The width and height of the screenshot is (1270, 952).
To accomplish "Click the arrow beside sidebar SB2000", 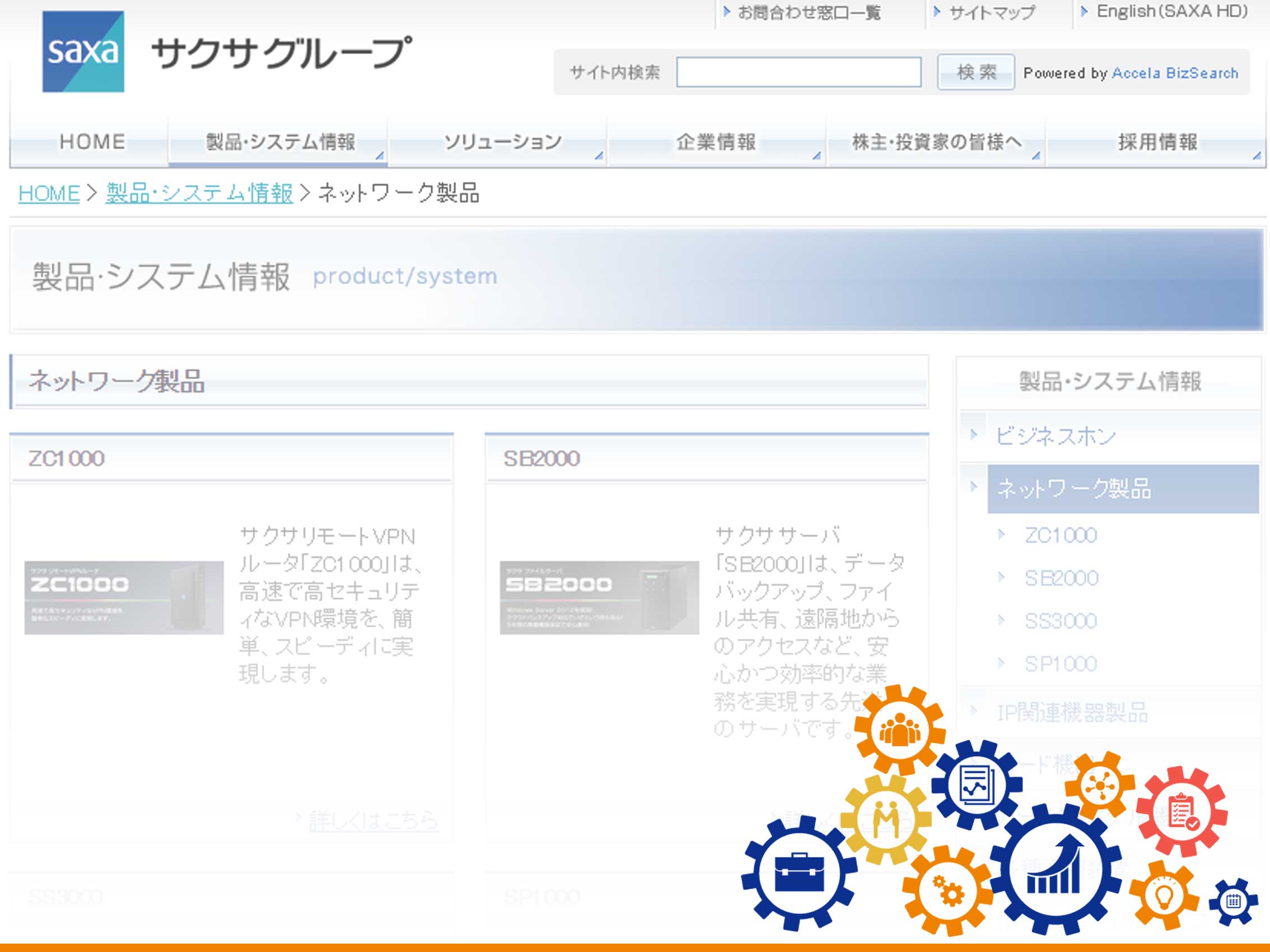I will click(1001, 576).
